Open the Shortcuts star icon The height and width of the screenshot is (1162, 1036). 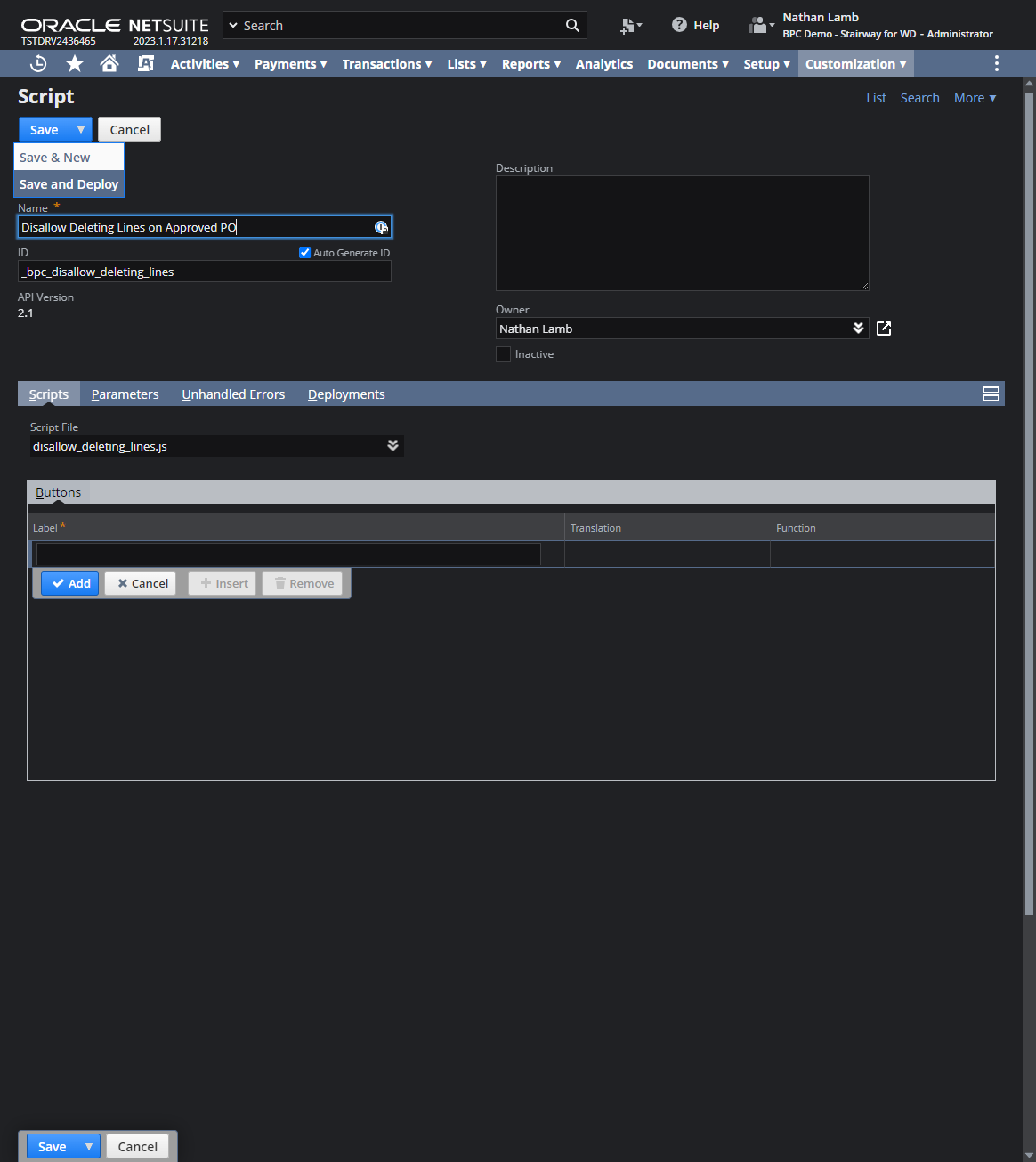(x=75, y=63)
